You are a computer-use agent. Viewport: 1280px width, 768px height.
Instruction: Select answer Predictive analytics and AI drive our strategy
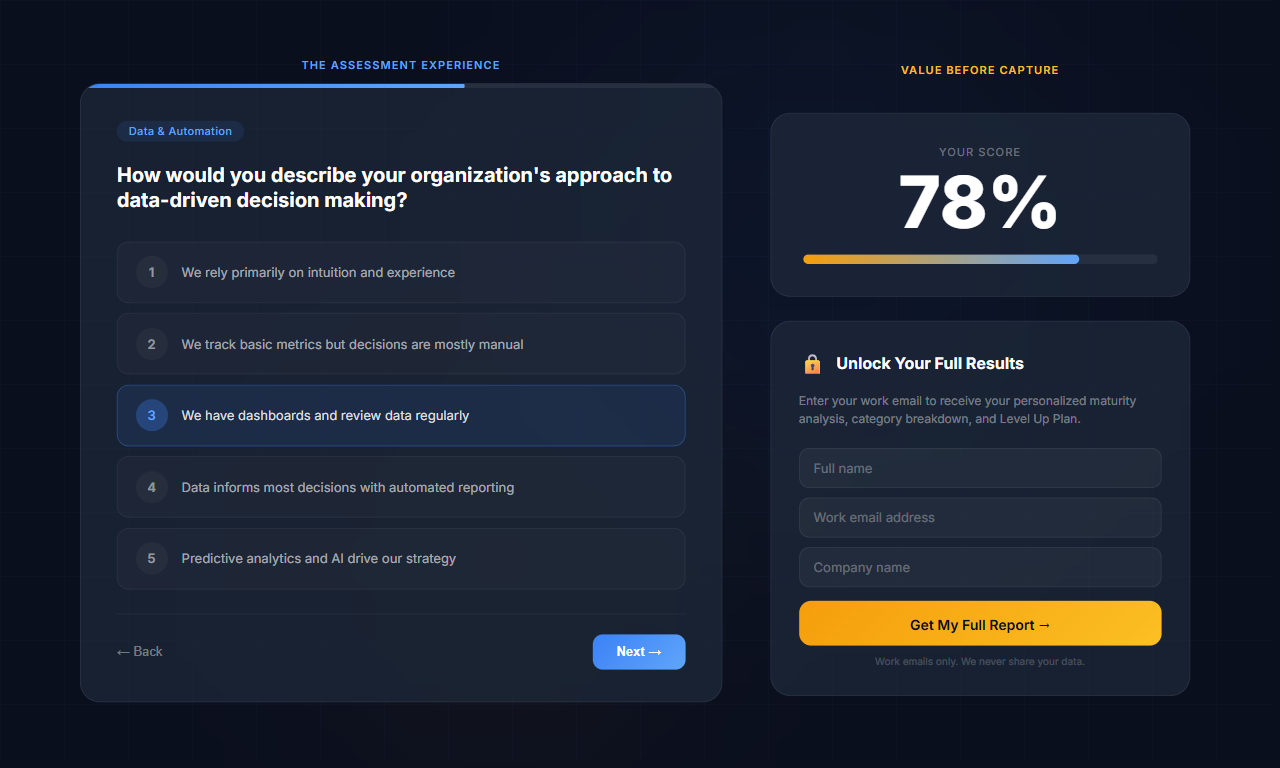[x=400, y=558]
